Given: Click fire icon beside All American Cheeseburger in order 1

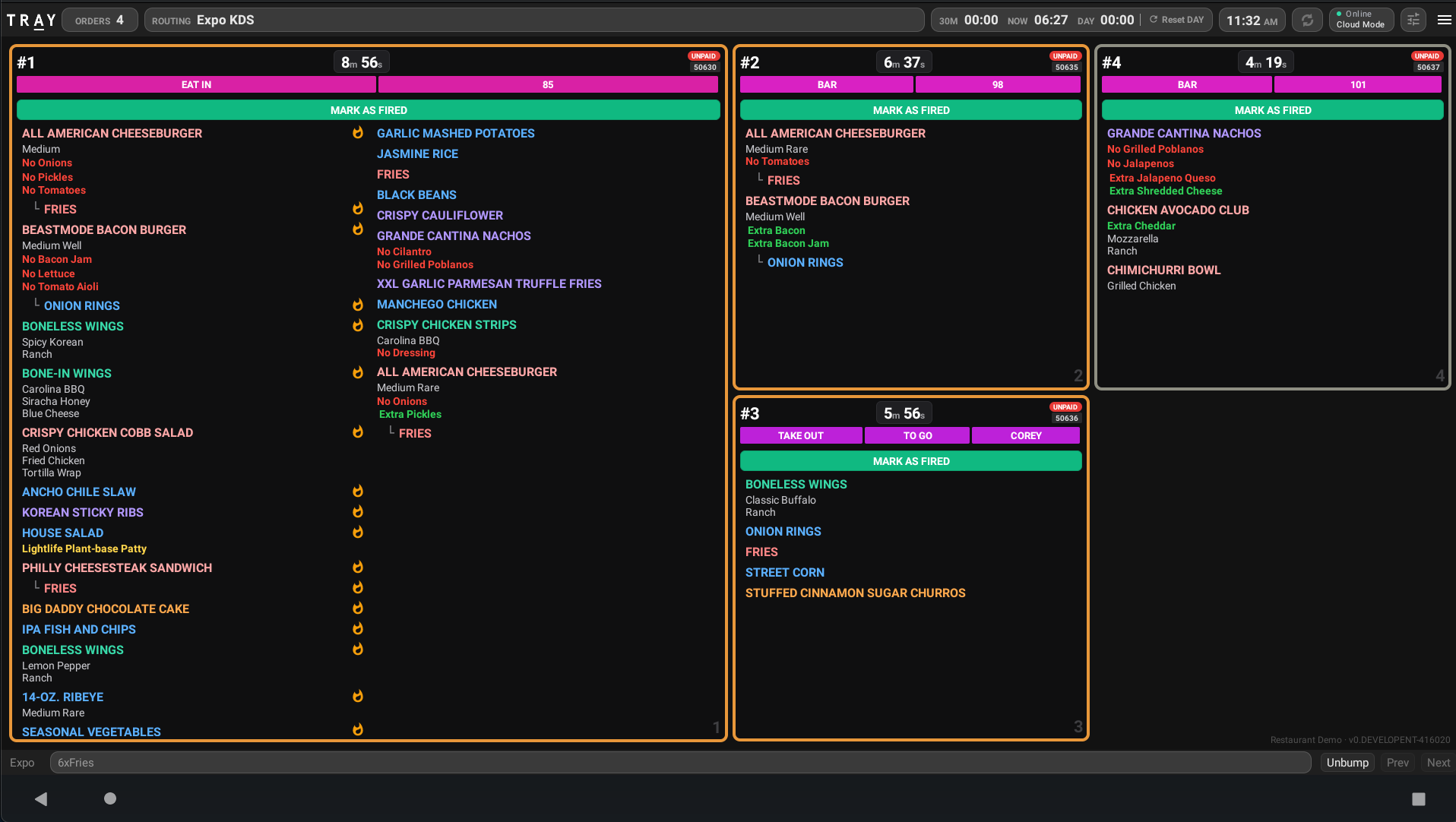Looking at the screenshot, I should point(357,133).
